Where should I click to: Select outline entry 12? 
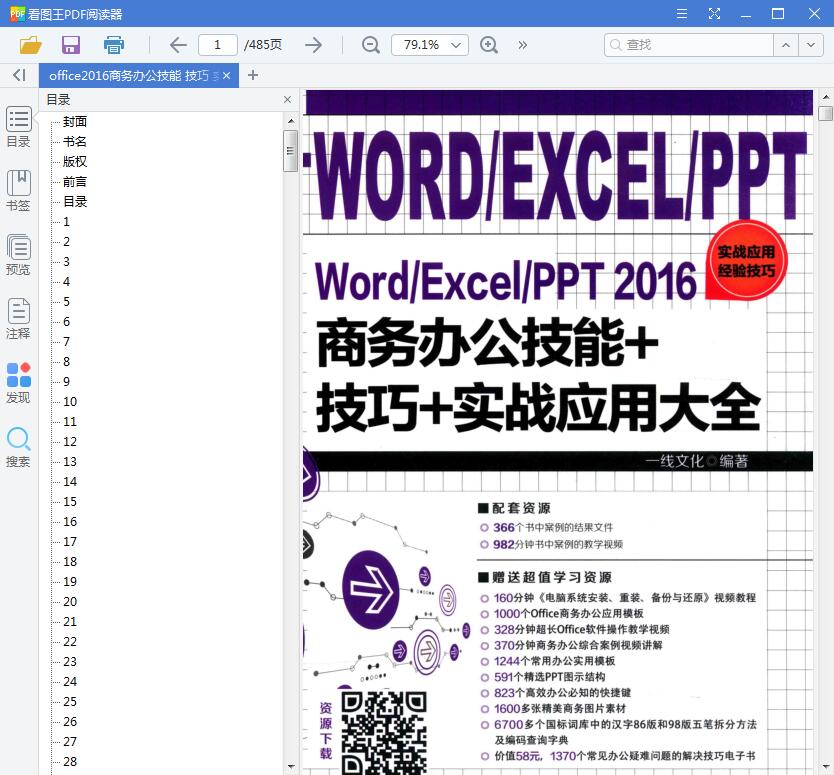click(x=70, y=441)
